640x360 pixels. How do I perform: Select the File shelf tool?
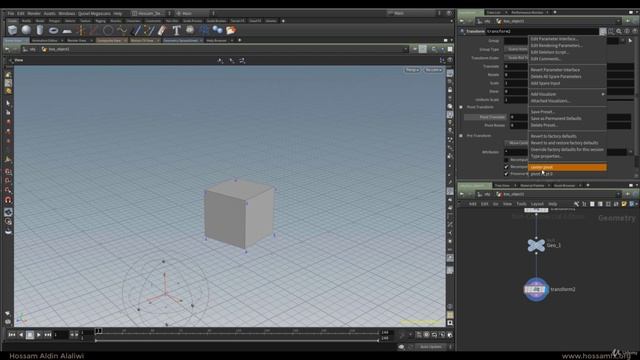231,30
